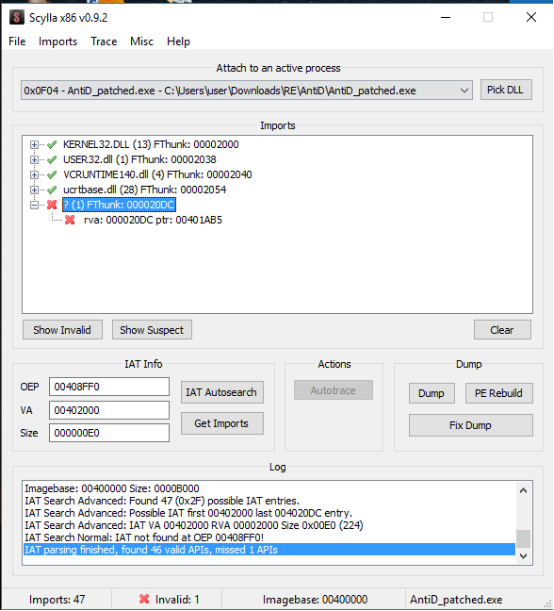The image size is (554, 611).
Task: Clear the imports list
Action: (502, 330)
